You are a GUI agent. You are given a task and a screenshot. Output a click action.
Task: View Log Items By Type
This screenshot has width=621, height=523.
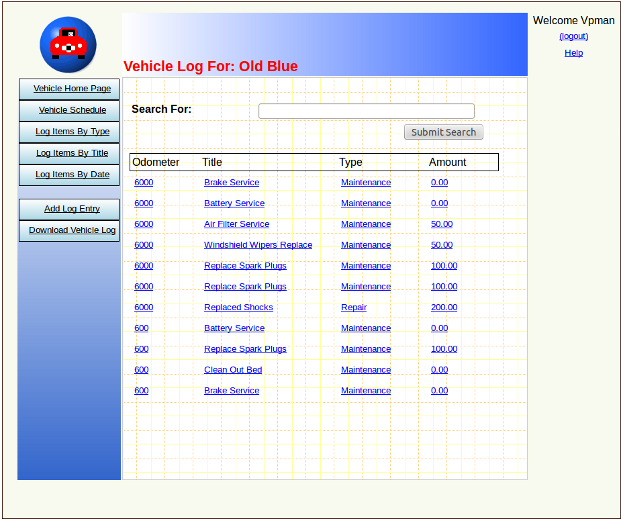click(x=69, y=132)
